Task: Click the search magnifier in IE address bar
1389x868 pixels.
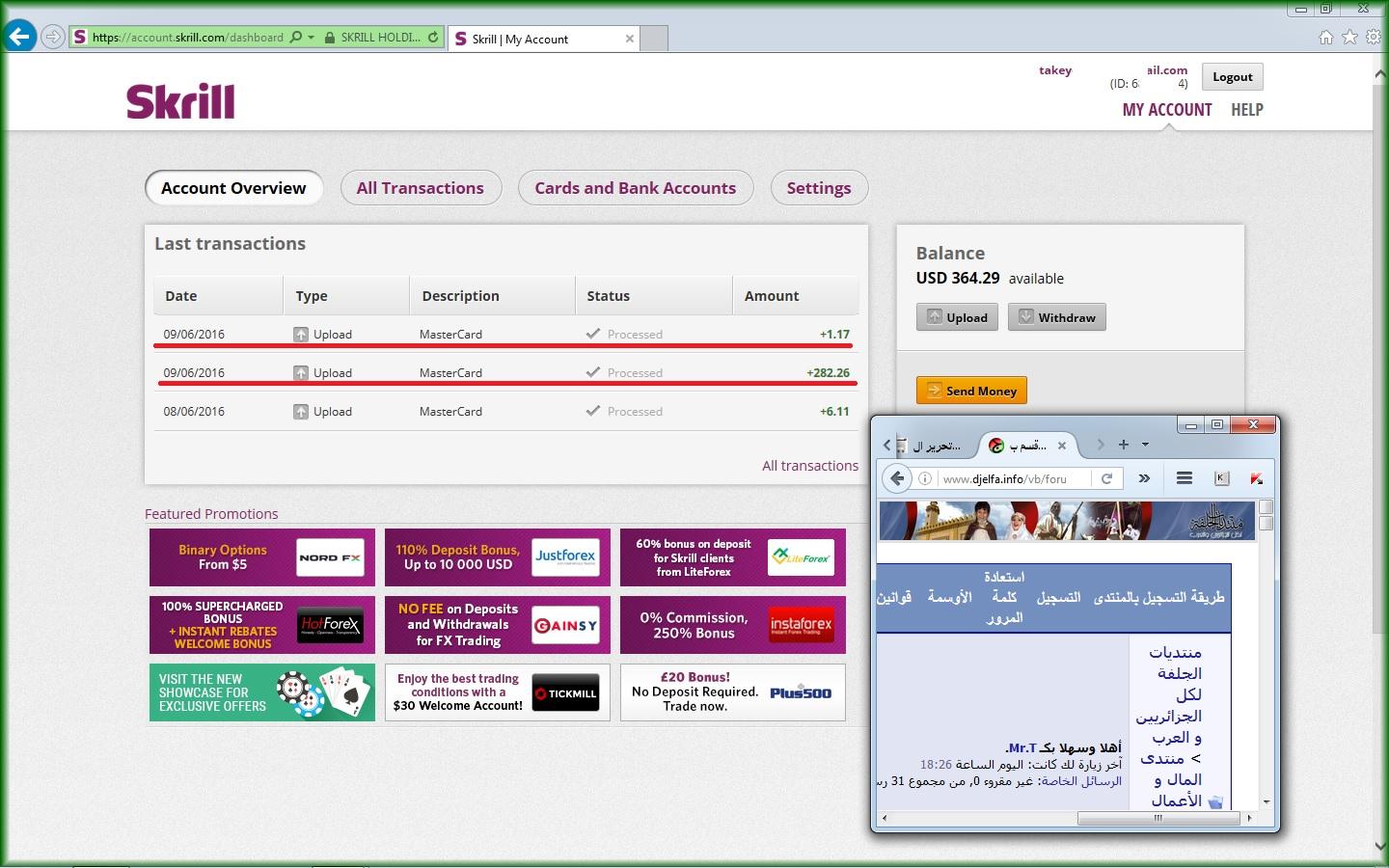Action: click(x=296, y=38)
